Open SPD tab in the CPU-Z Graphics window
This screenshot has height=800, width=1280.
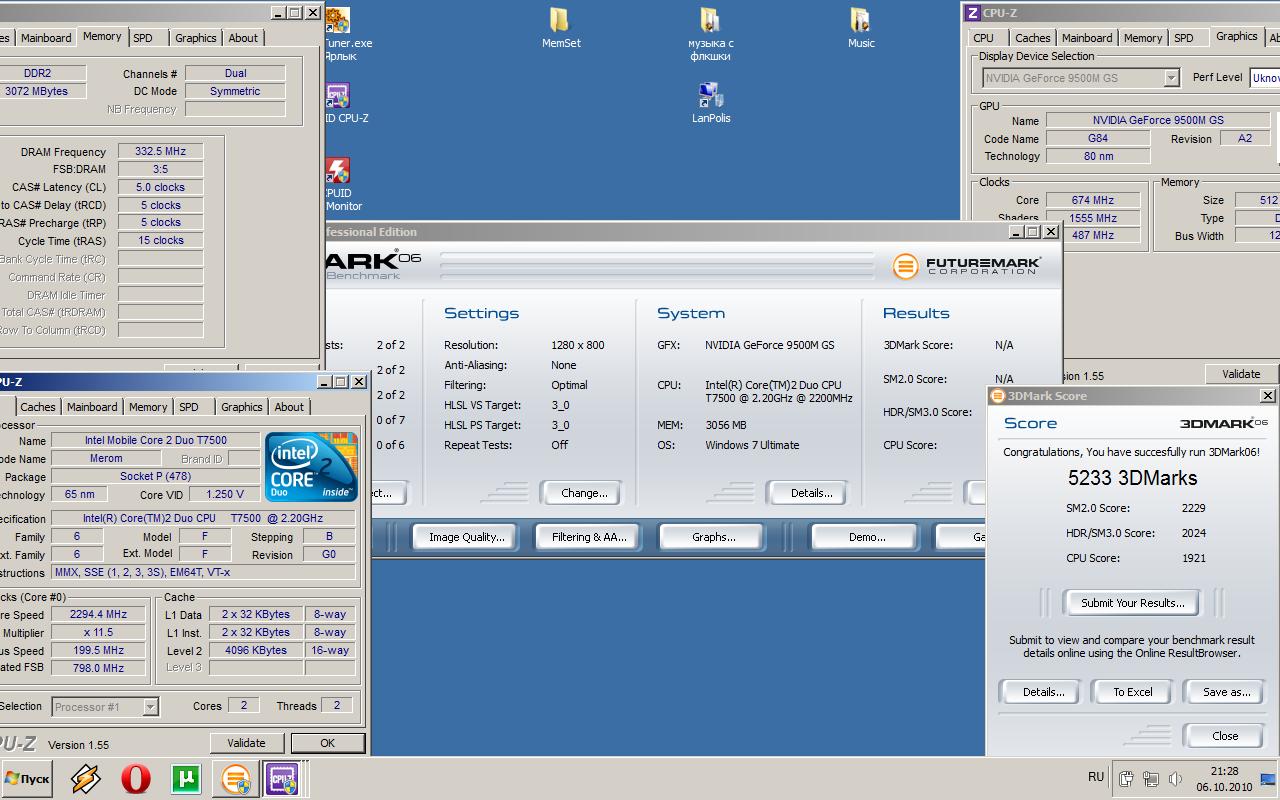tap(1184, 38)
